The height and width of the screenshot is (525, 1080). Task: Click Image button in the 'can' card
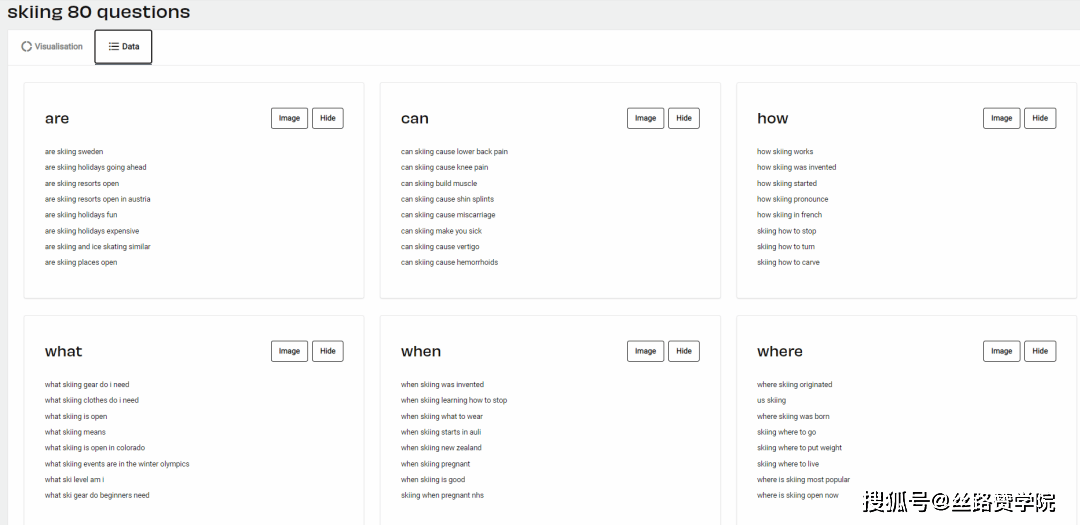tap(645, 118)
